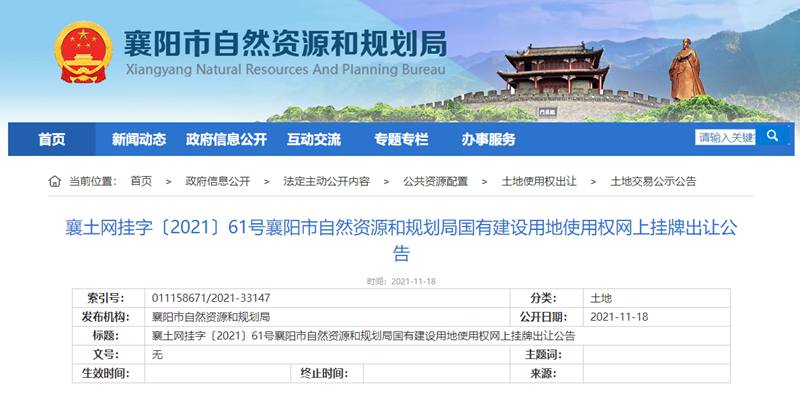The height and width of the screenshot is (402, 800).
Task: Click the 首页 breadcrumb link
Action: pos(141,181)
